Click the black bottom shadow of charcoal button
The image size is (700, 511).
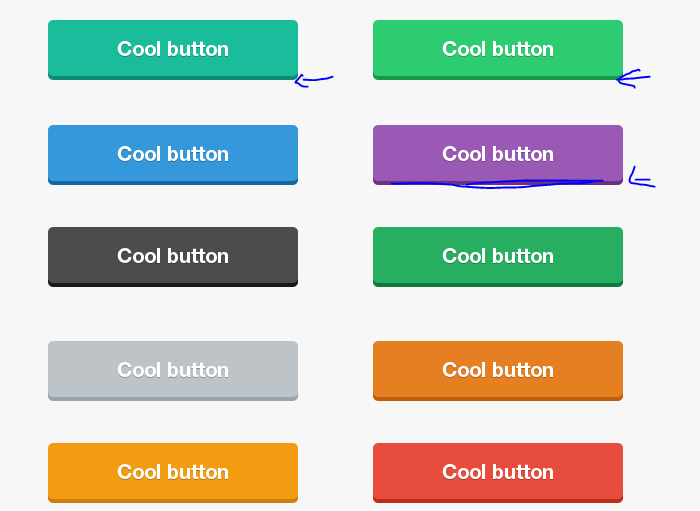[x=172, y=284]
